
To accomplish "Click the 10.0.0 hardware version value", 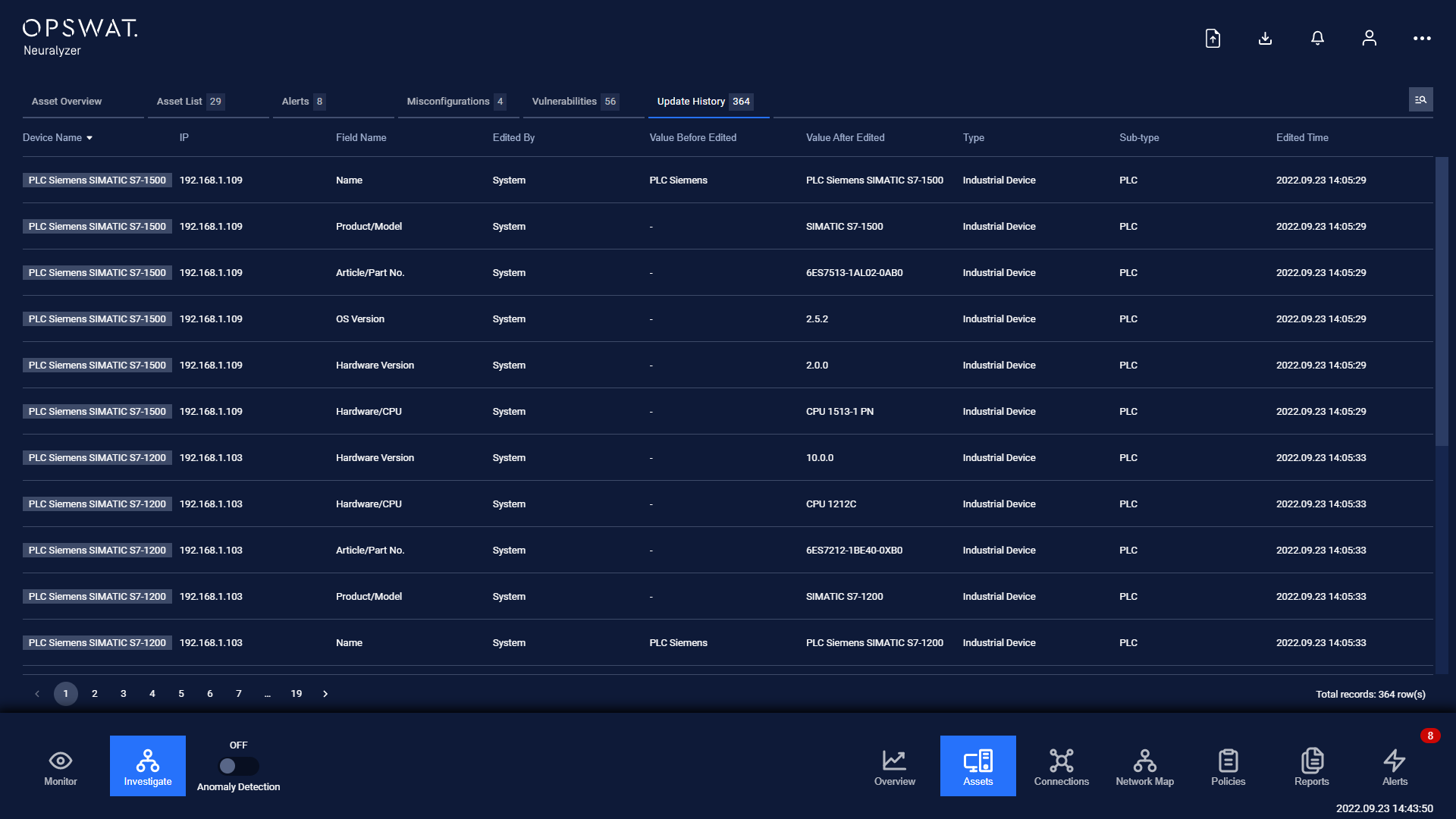I will coord(820,458).
